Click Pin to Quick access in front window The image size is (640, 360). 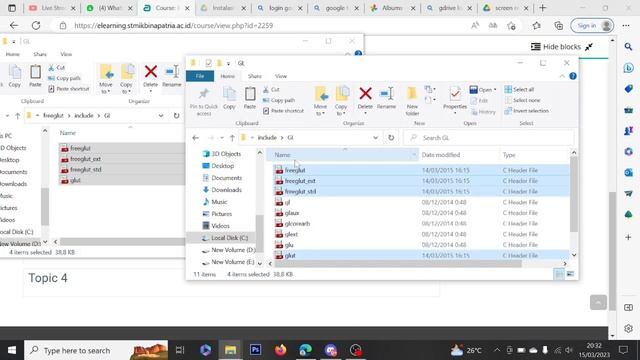pos(204,101)
